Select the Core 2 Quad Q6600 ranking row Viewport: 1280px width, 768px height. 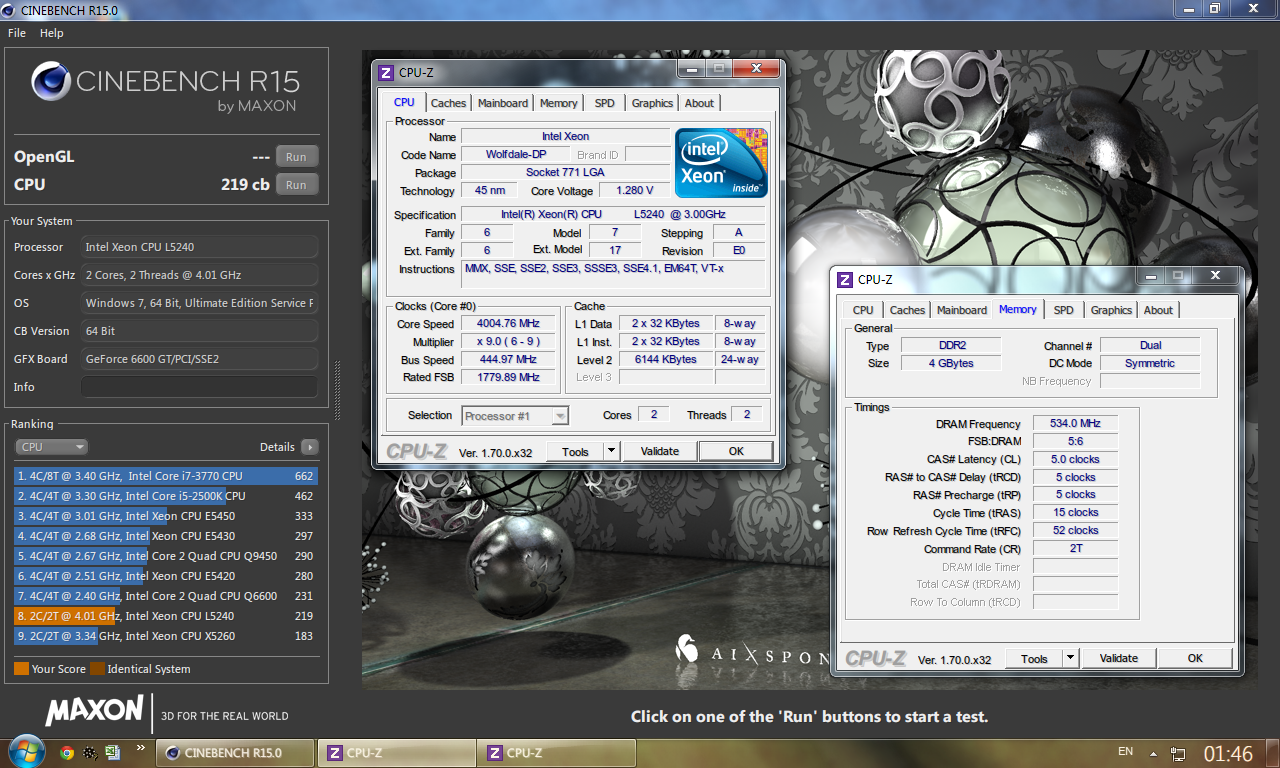coord(166,596)
